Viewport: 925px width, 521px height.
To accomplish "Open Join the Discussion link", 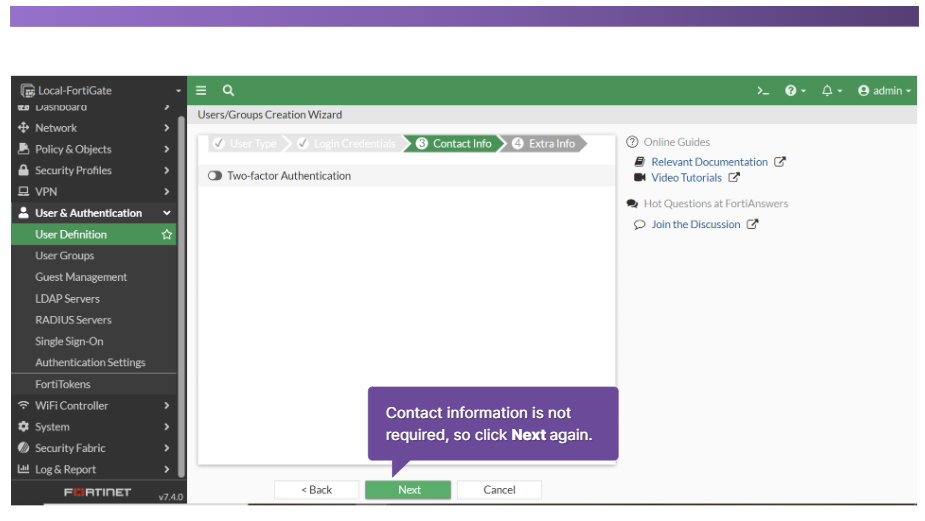I will tap(696, 224).
